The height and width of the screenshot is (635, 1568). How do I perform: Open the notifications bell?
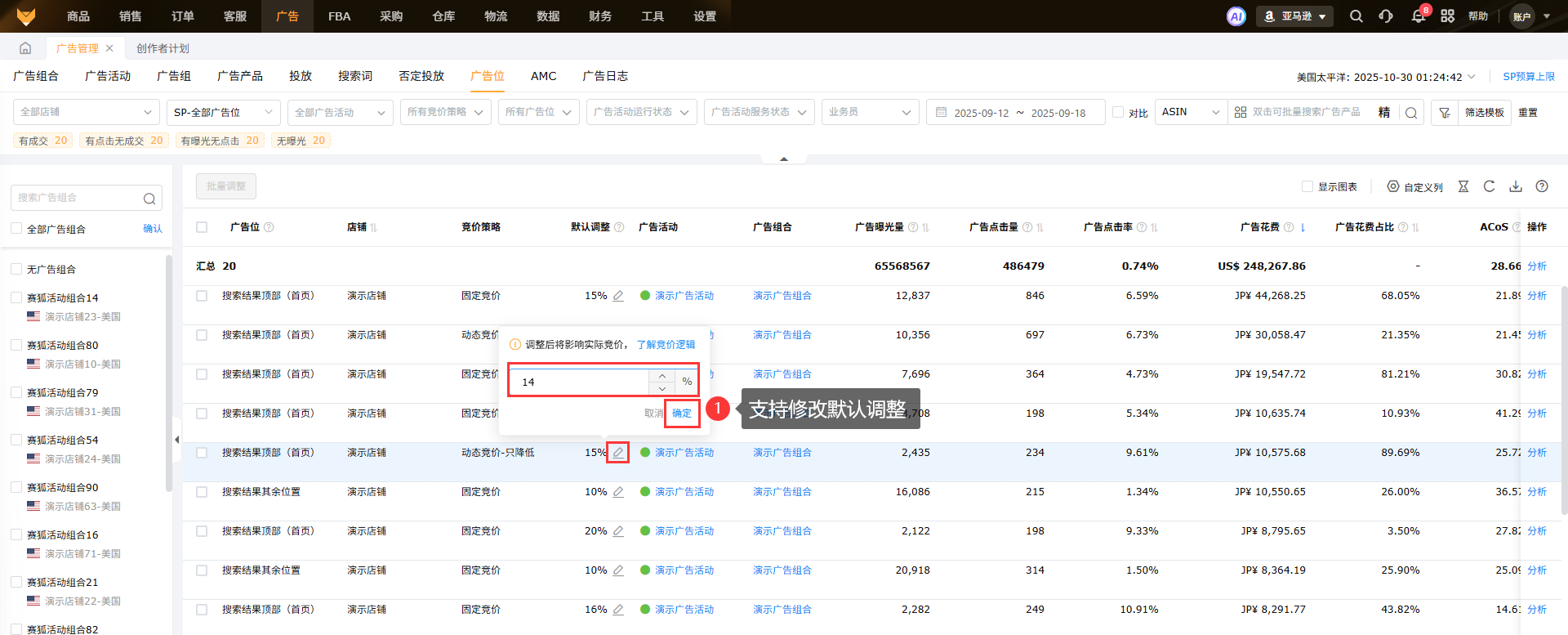click(1418, 16)
